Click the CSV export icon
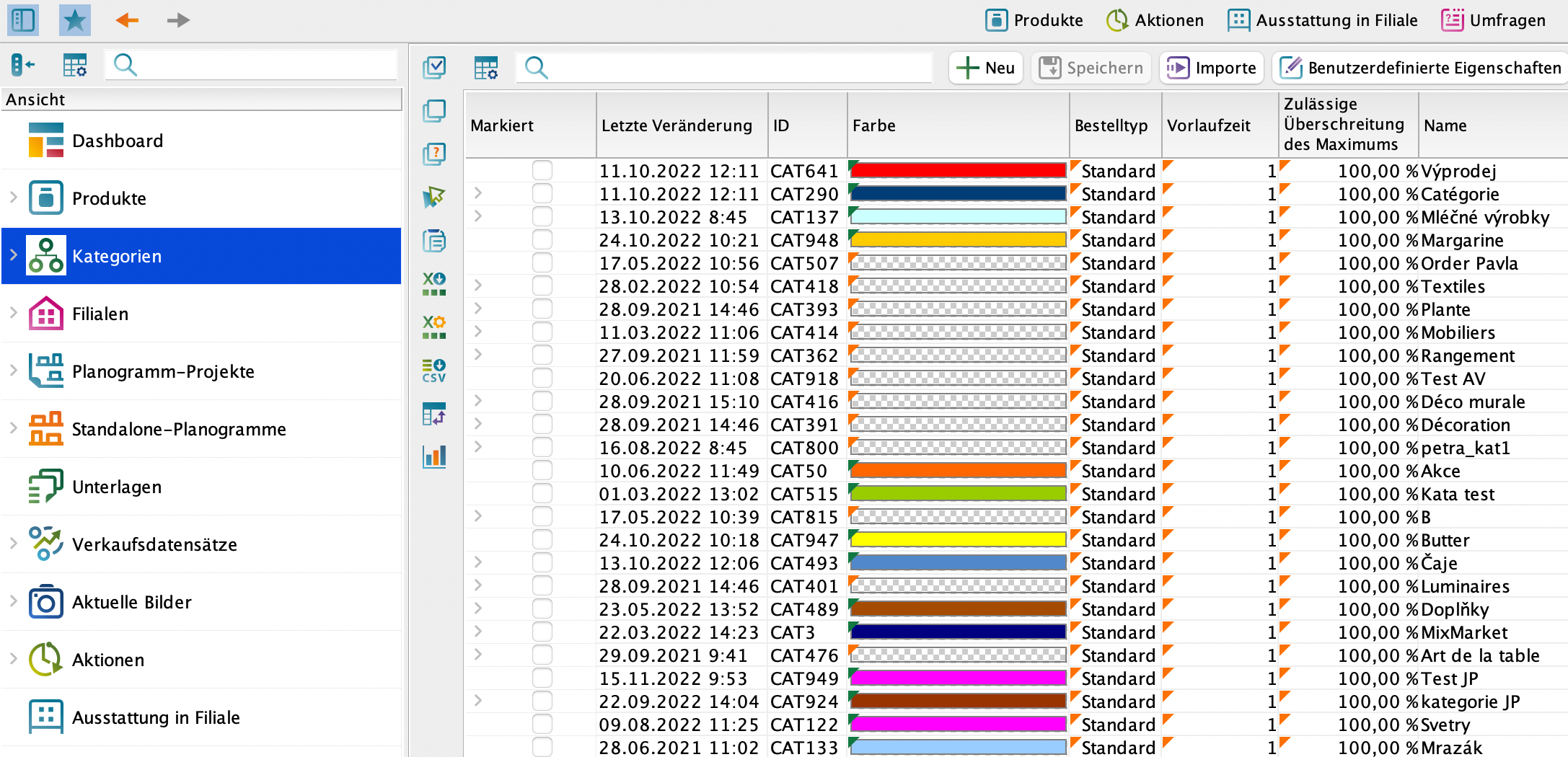 (x=434, y=371)
